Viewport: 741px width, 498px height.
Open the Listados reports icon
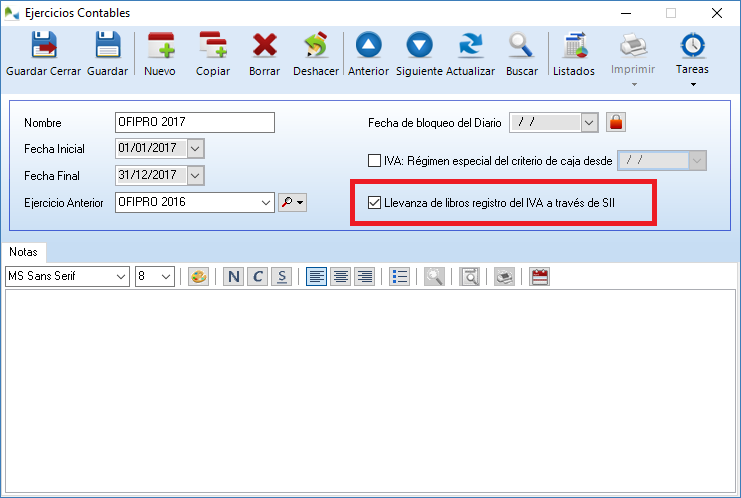(x=575, y=45)
